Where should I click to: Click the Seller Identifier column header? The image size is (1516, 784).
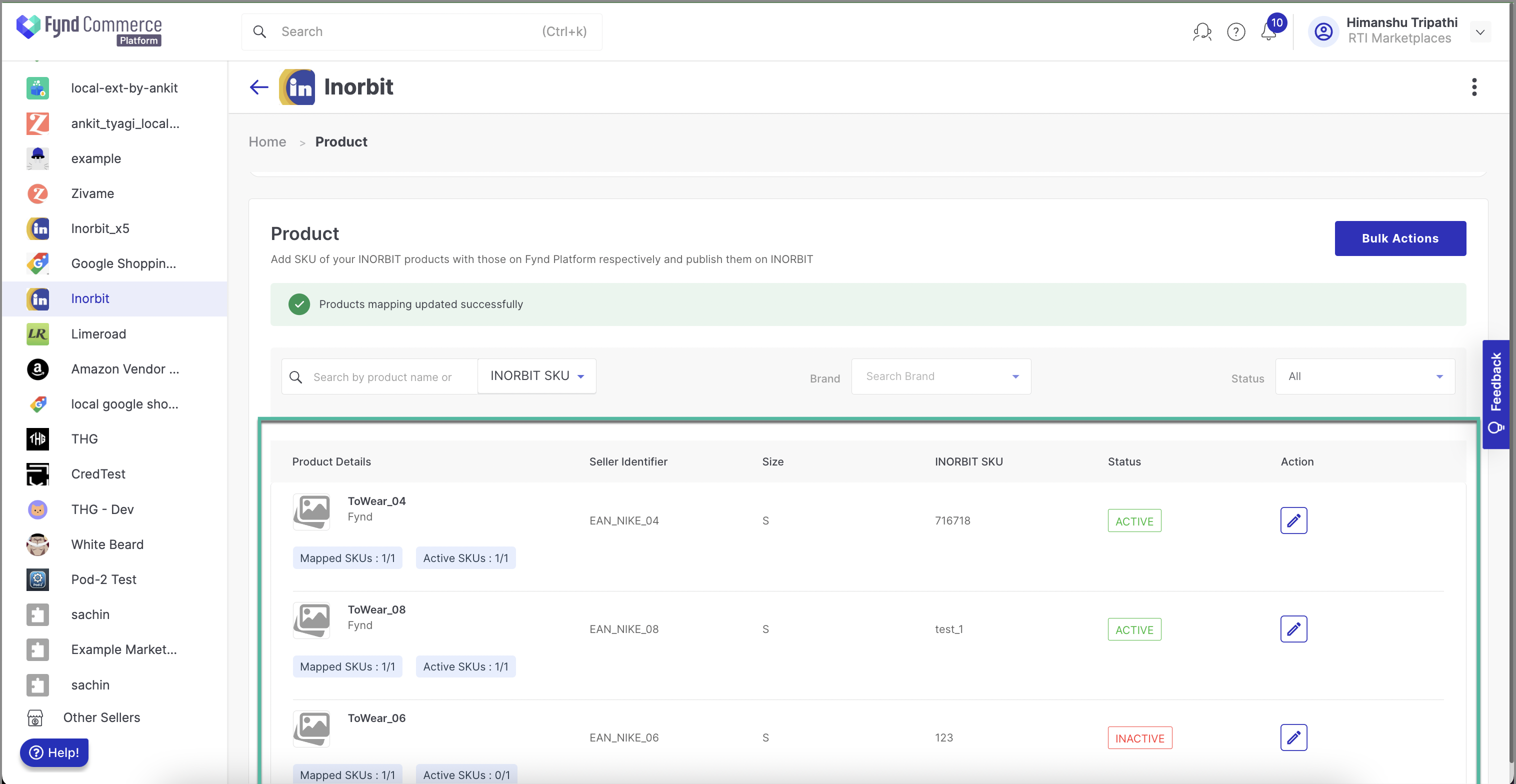pyautogui.click(x=628, y=462)
